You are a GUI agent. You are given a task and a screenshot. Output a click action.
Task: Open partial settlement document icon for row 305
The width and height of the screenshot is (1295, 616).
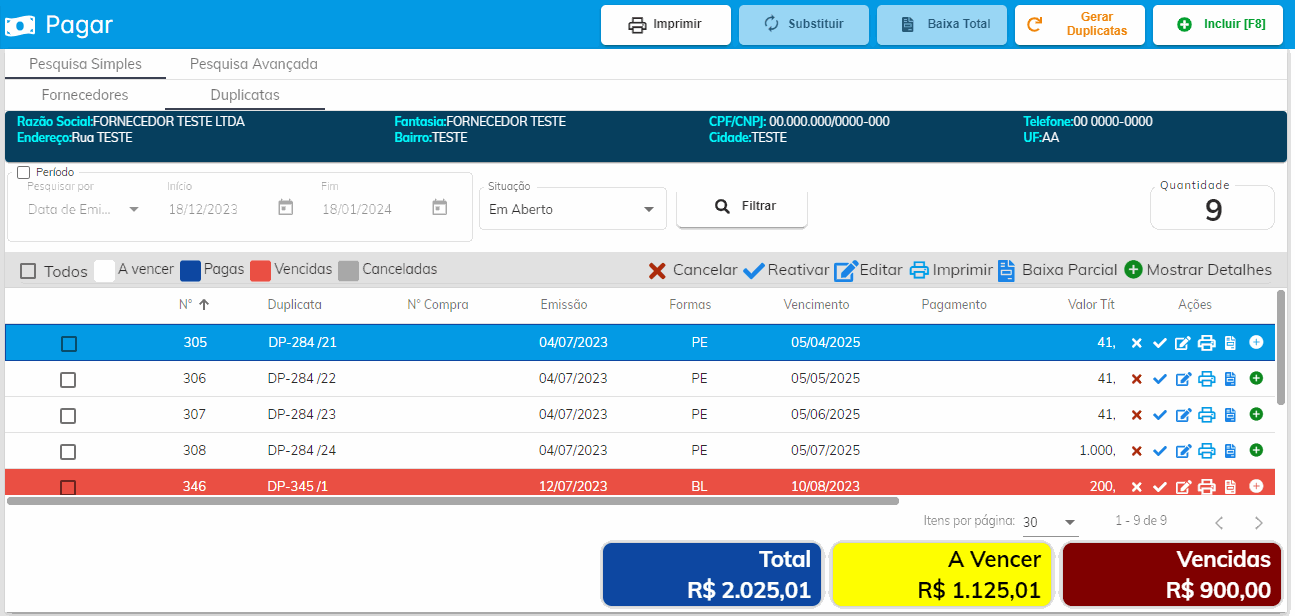[1230, 343]
